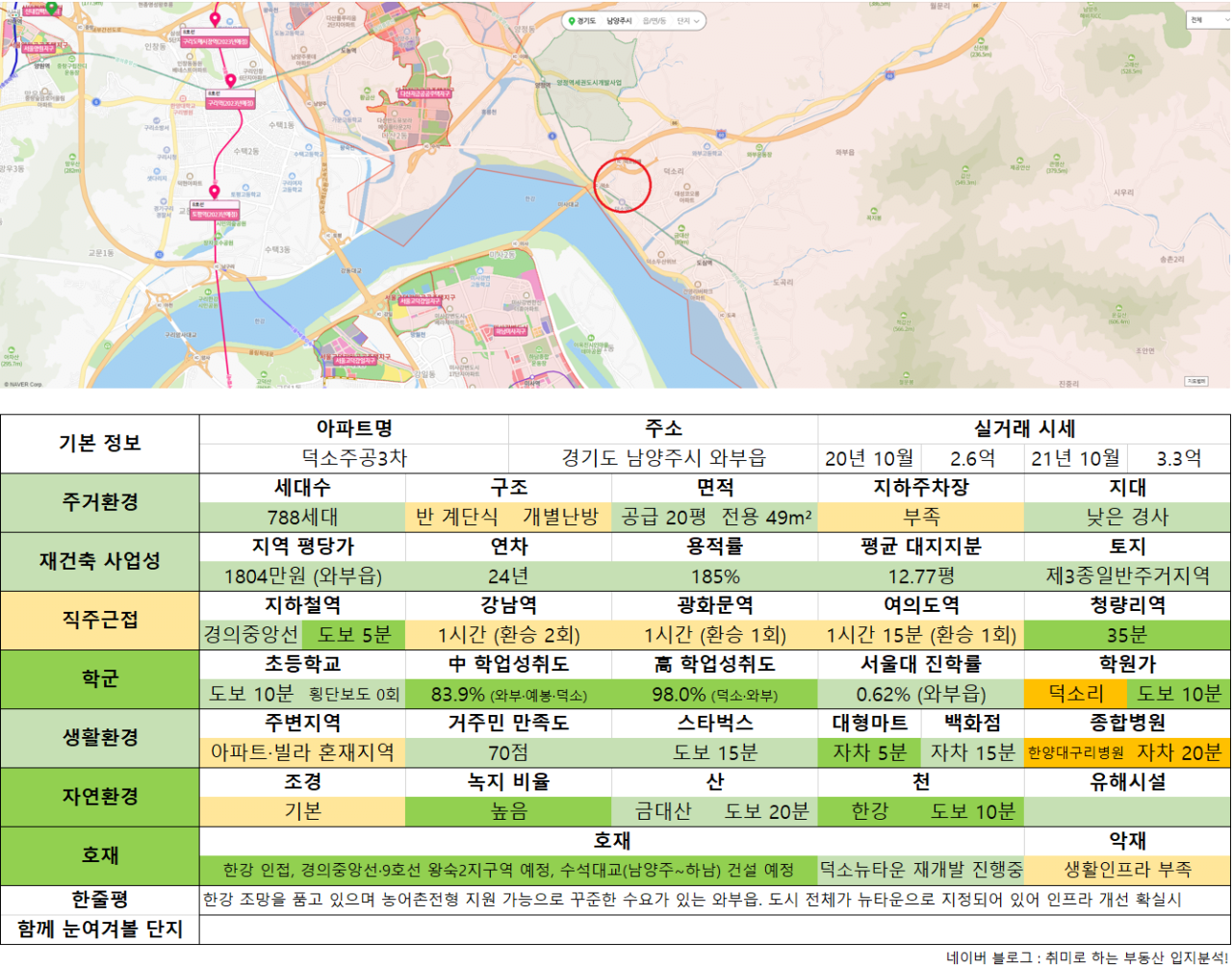Click the 덕소주공3차 apartment name cell
This screenshot has height=967, width=1232.
click(354, 458)
